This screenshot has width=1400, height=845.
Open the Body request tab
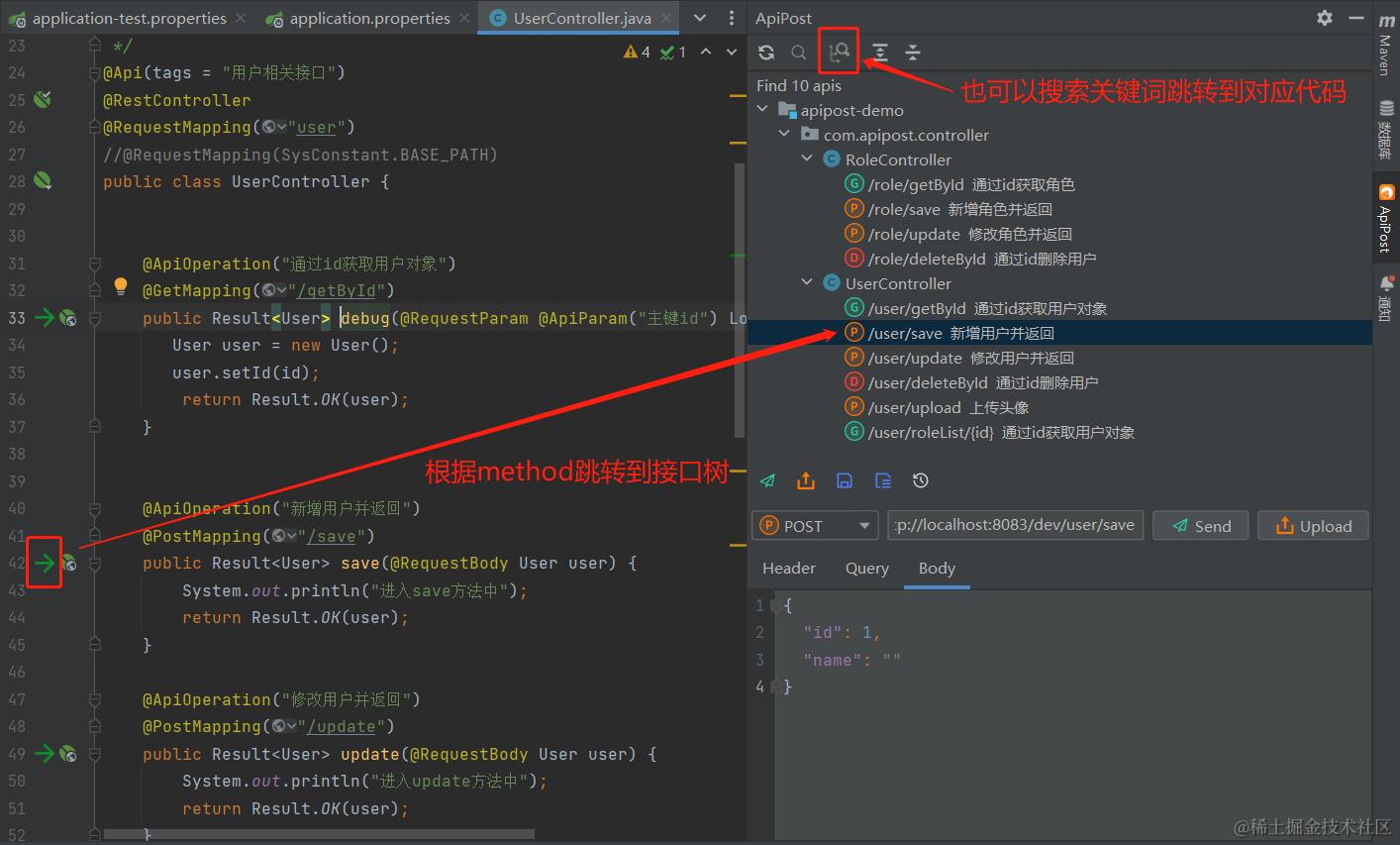(x=937, y=569)
